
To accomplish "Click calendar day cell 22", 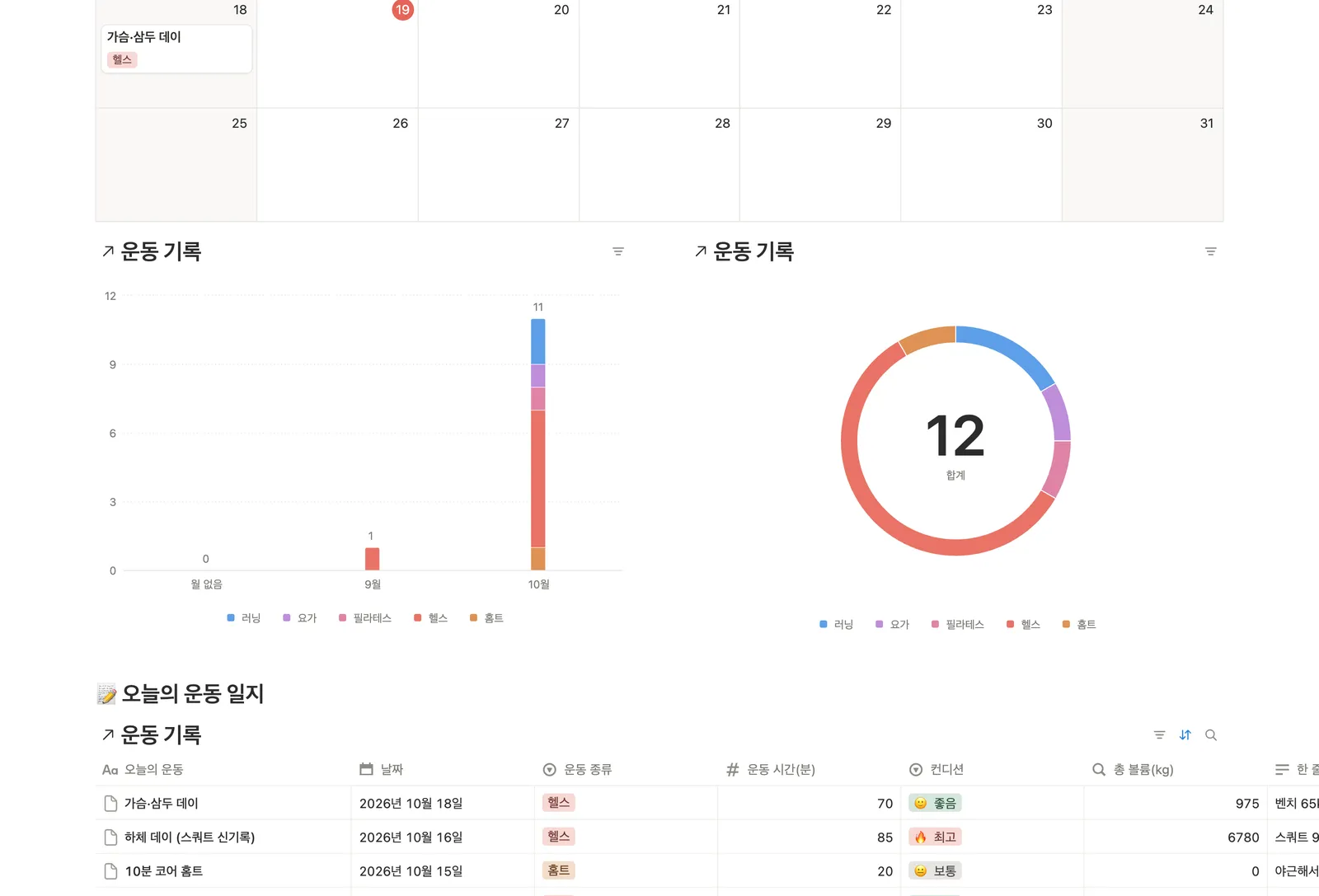I will (x=820, y=54).
